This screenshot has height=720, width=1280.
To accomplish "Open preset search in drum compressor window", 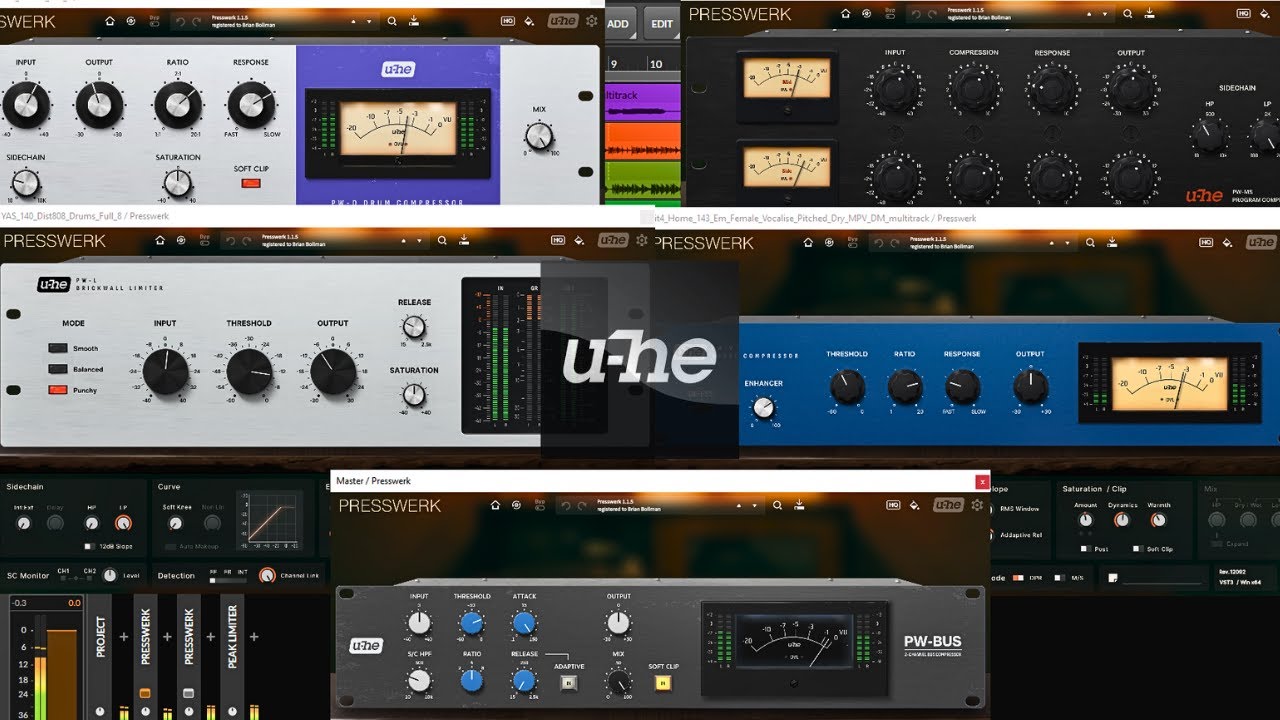I will (392, 20).
